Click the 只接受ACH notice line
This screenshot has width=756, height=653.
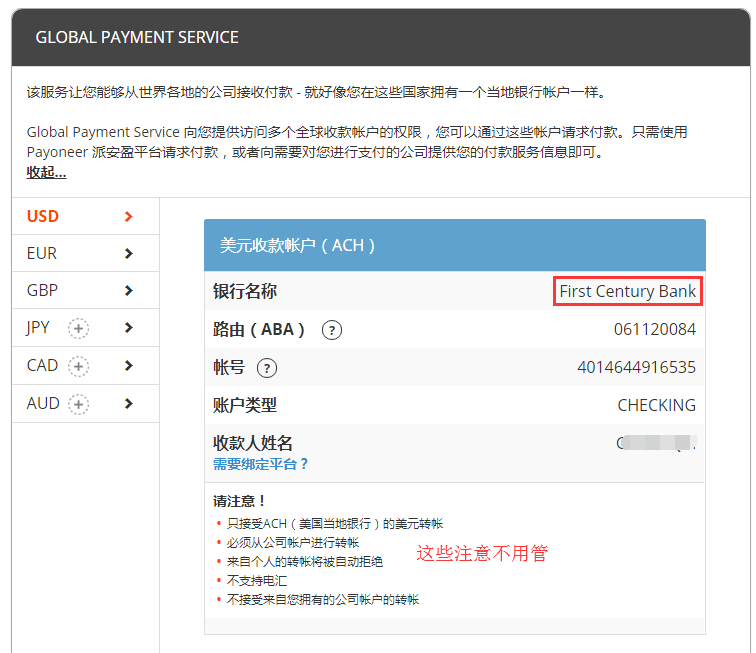pyautogui.click(x=335, y=524)
